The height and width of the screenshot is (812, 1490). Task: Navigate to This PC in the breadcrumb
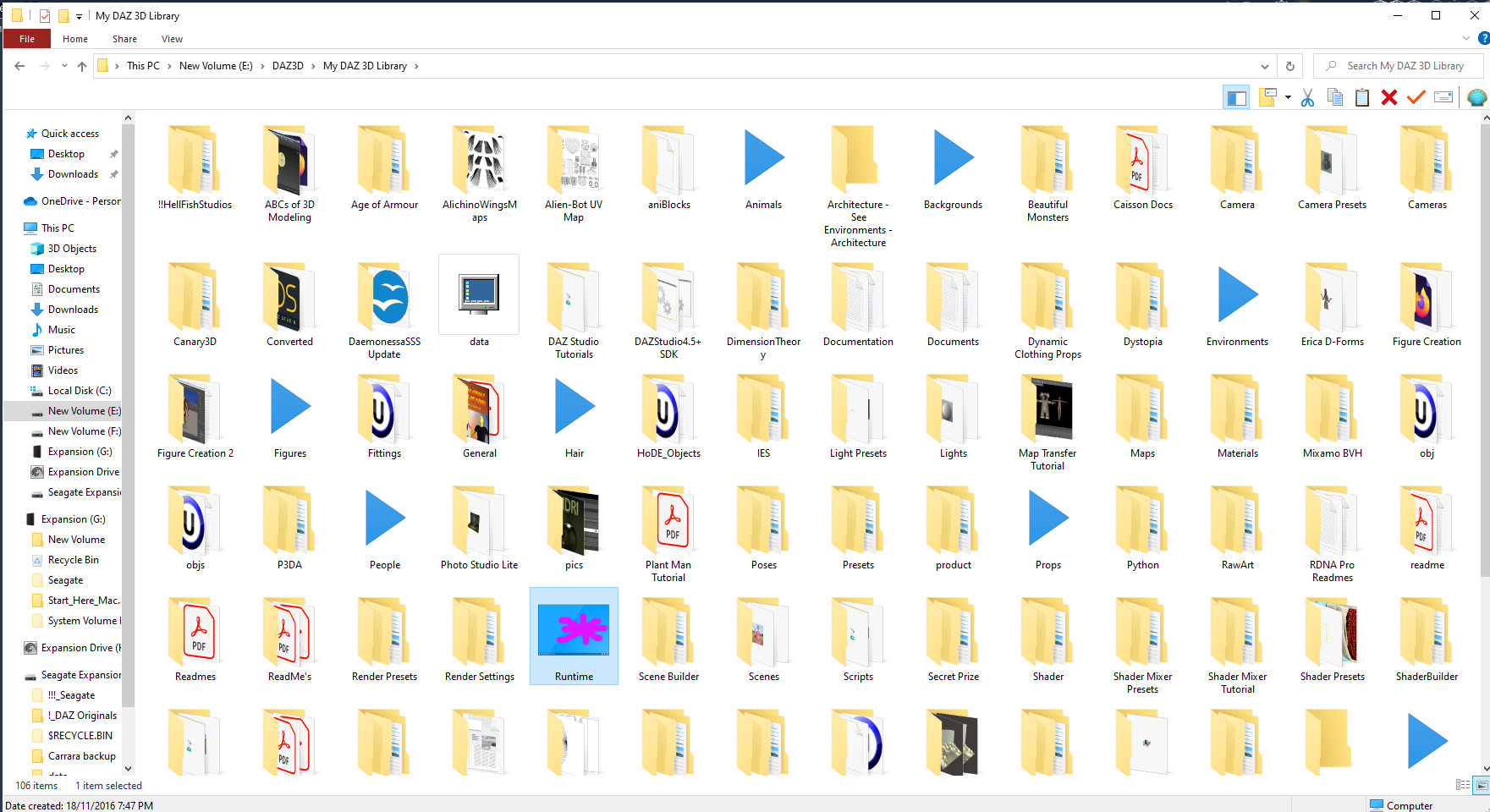click(x=143, y=66)
